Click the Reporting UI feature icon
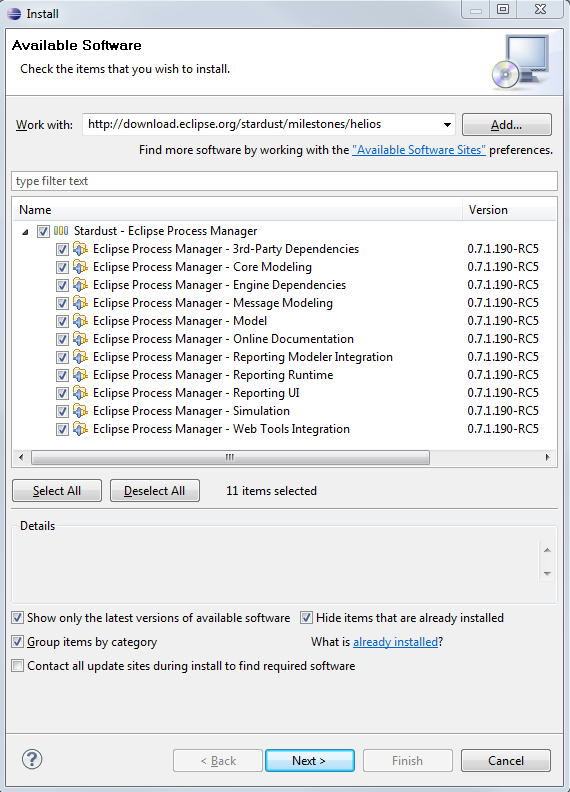Image resolution: width=570 pixels, height=792 pixels. (x=80, y=392)
